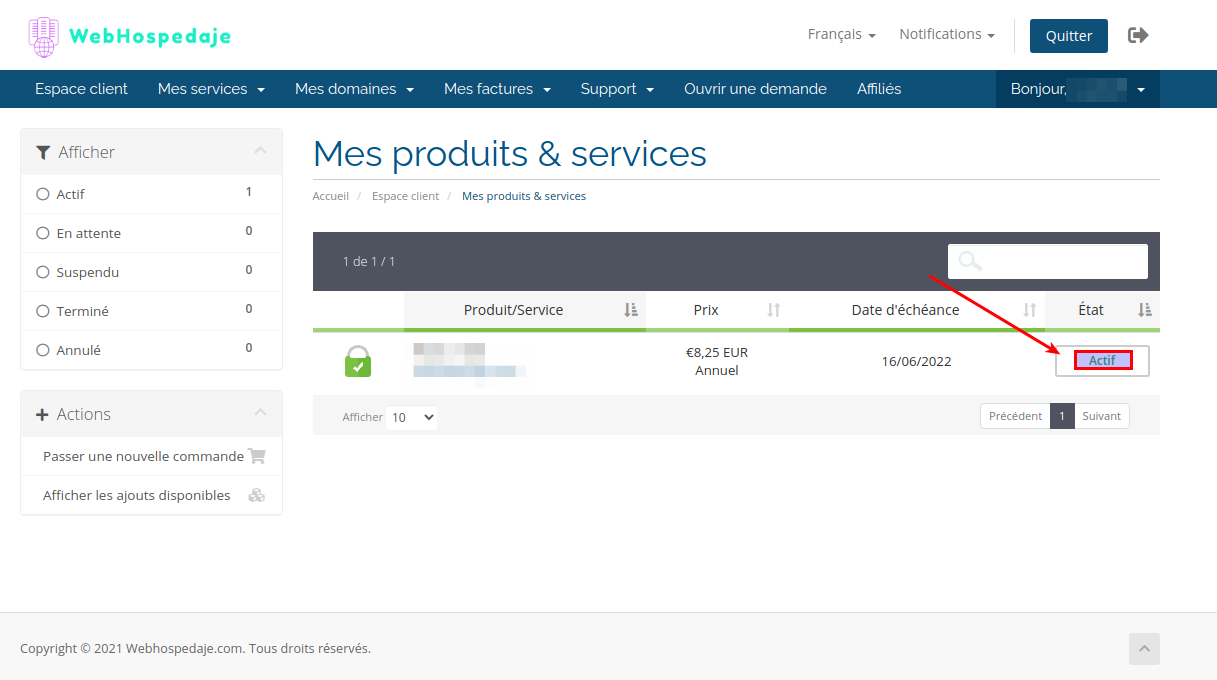1217x680 pixels.
Task: Open the Français language dropdown
Action: click(841, 34)
